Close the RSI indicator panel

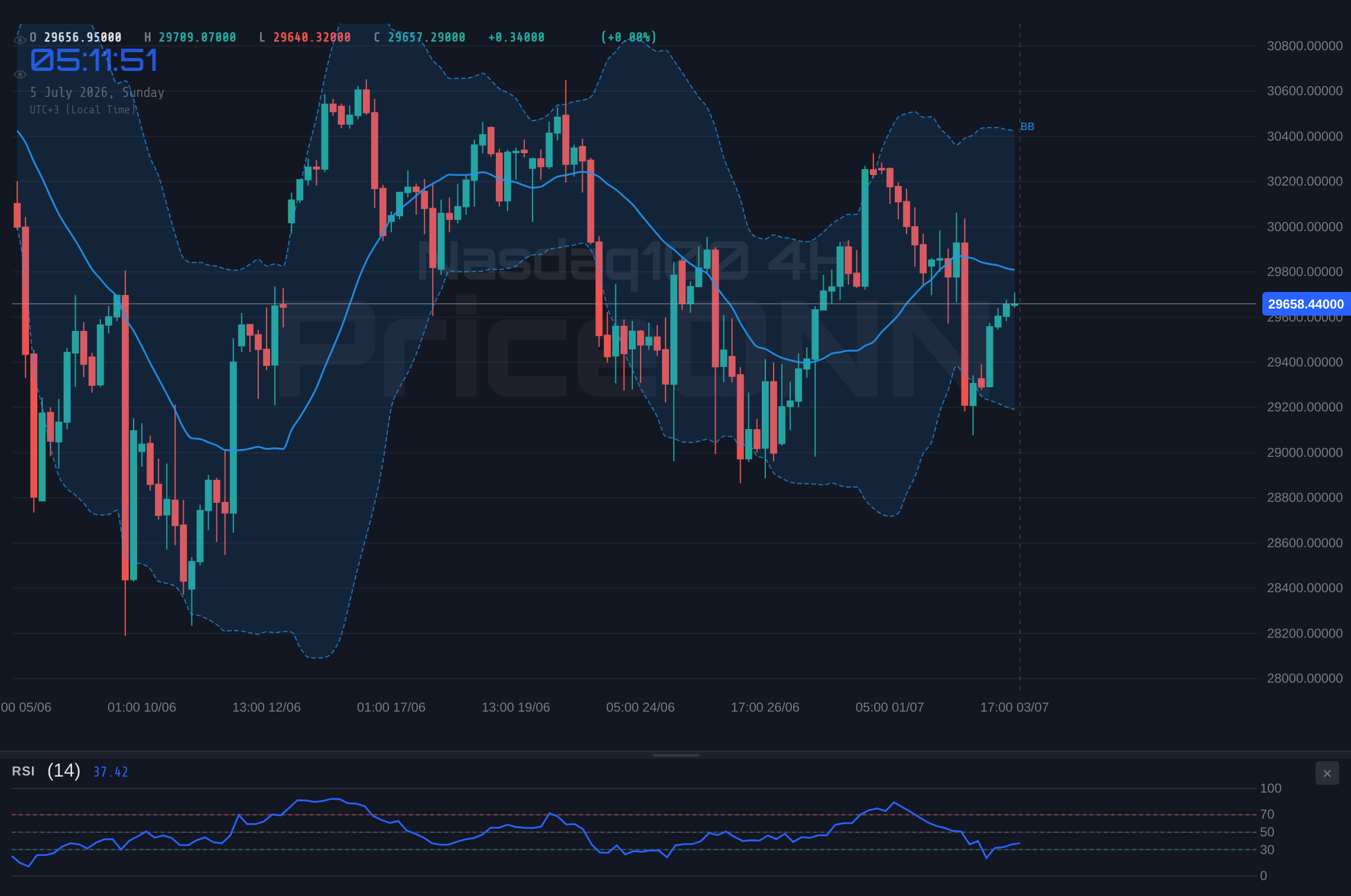[1327, 773]
